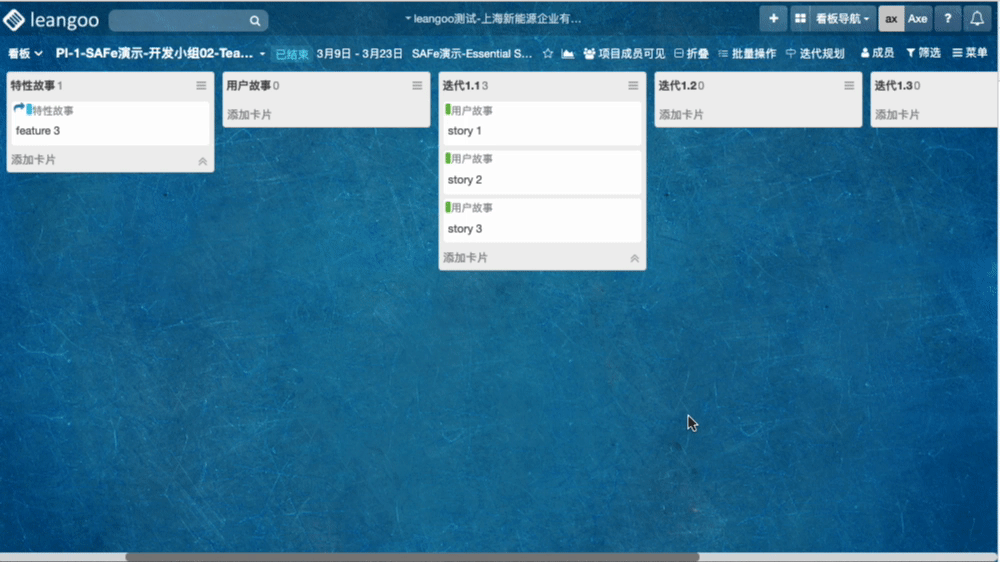
Task: Click the green label on story 2
Action: (x=448, y=158)
